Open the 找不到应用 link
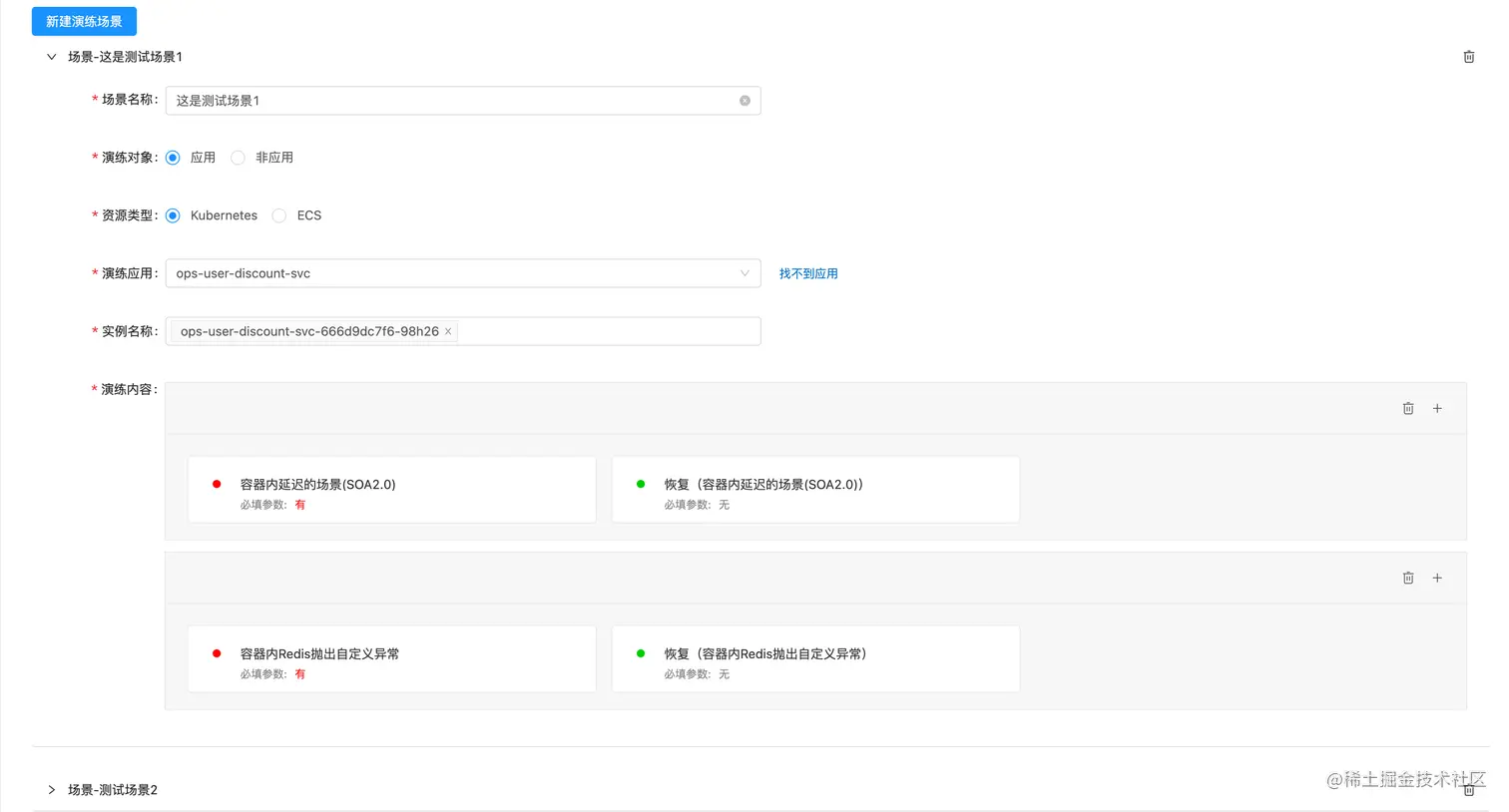The width and height of the screenshot is (1509, 812). click(x=808, y=273)
